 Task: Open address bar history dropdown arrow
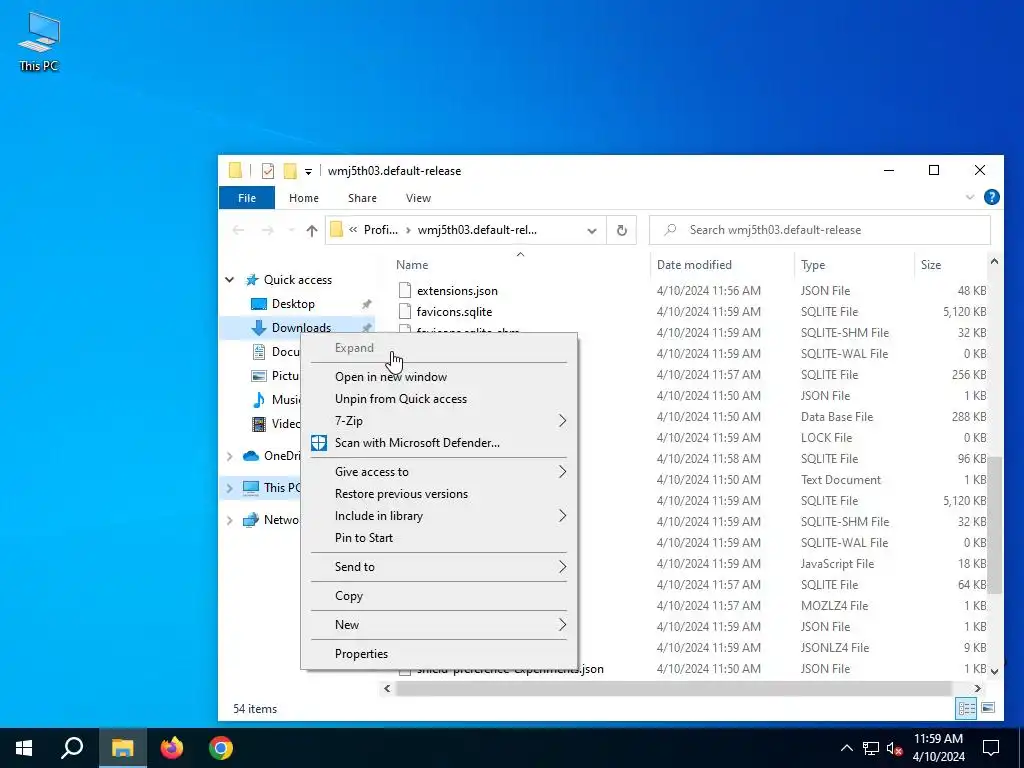point(592,231)
